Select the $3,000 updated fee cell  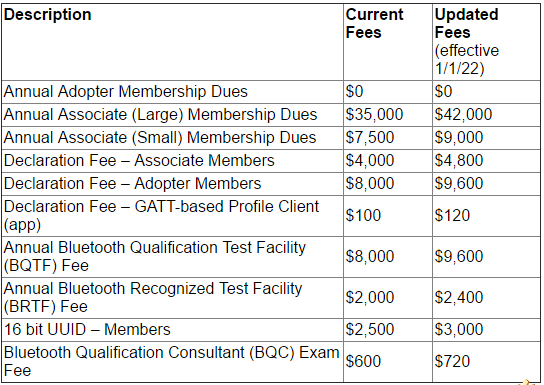pos(486,330)
